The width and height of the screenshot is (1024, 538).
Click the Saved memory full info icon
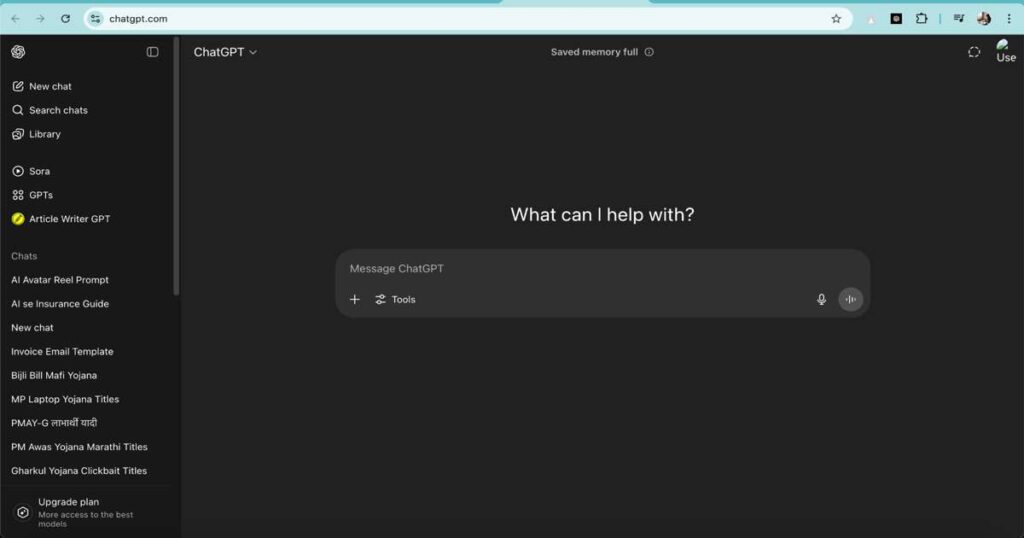649,52
